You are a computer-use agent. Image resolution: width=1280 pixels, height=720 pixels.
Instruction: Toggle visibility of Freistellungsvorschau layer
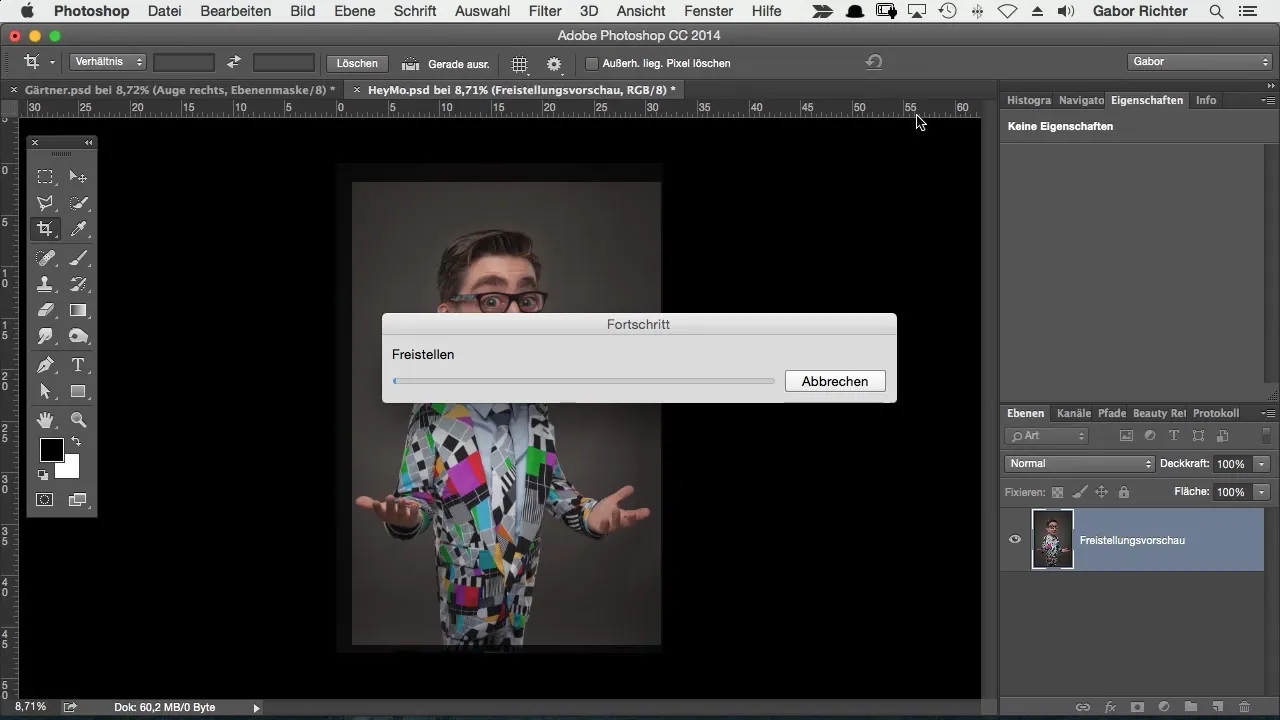(x=1015, y=540)
